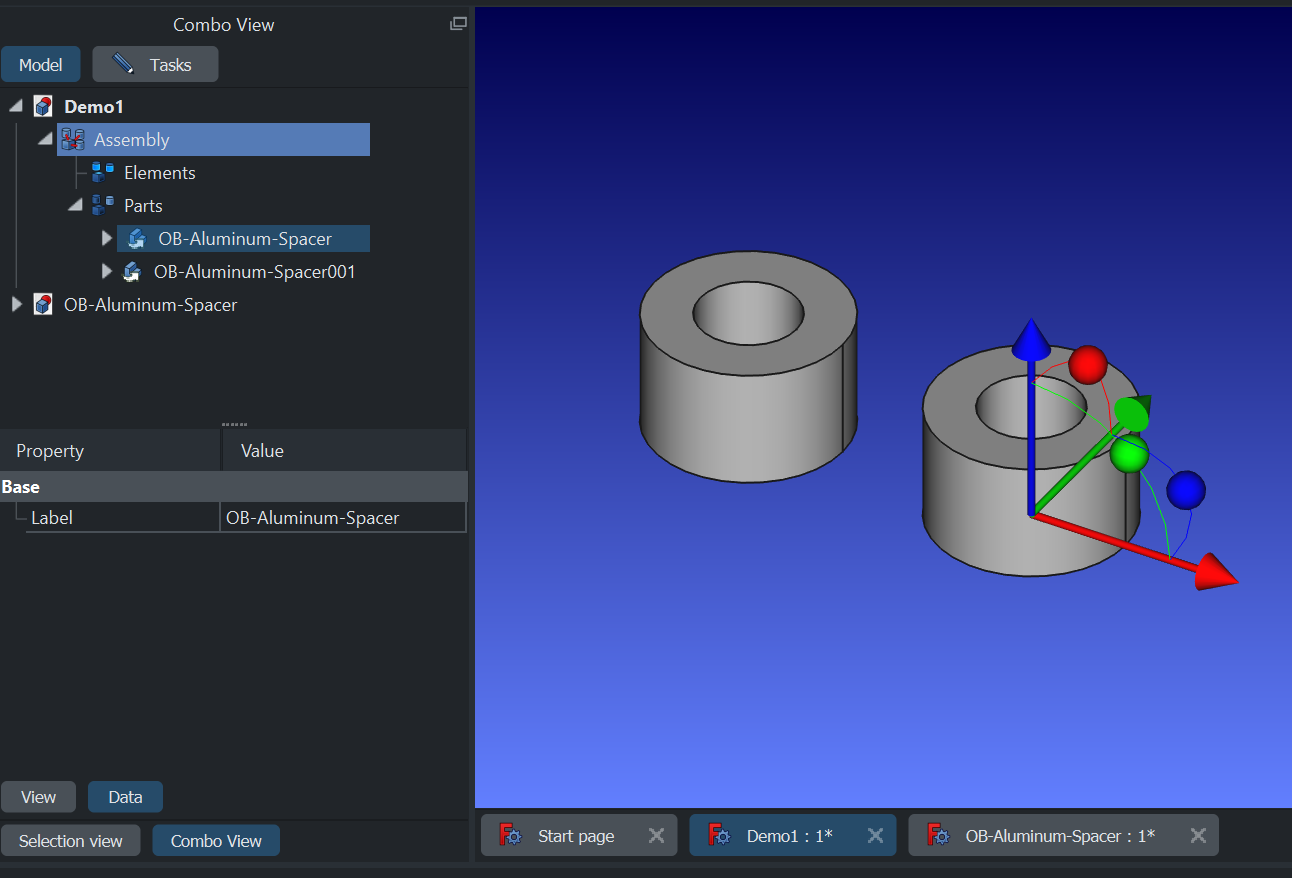
Task: Select the bottom OB-Aluminum-Spacer document row
Action: pos(150,304)
